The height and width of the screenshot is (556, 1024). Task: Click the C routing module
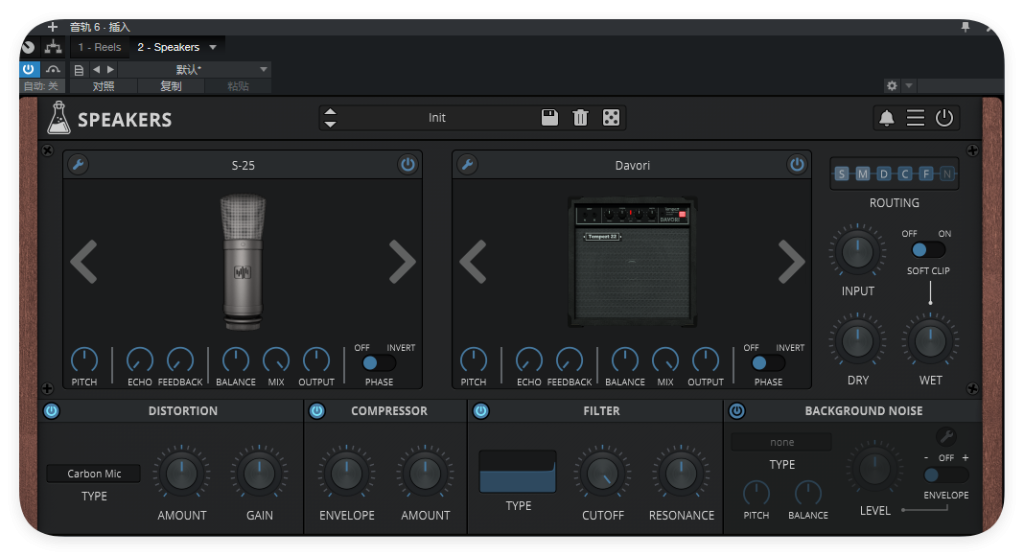[904, 174]
